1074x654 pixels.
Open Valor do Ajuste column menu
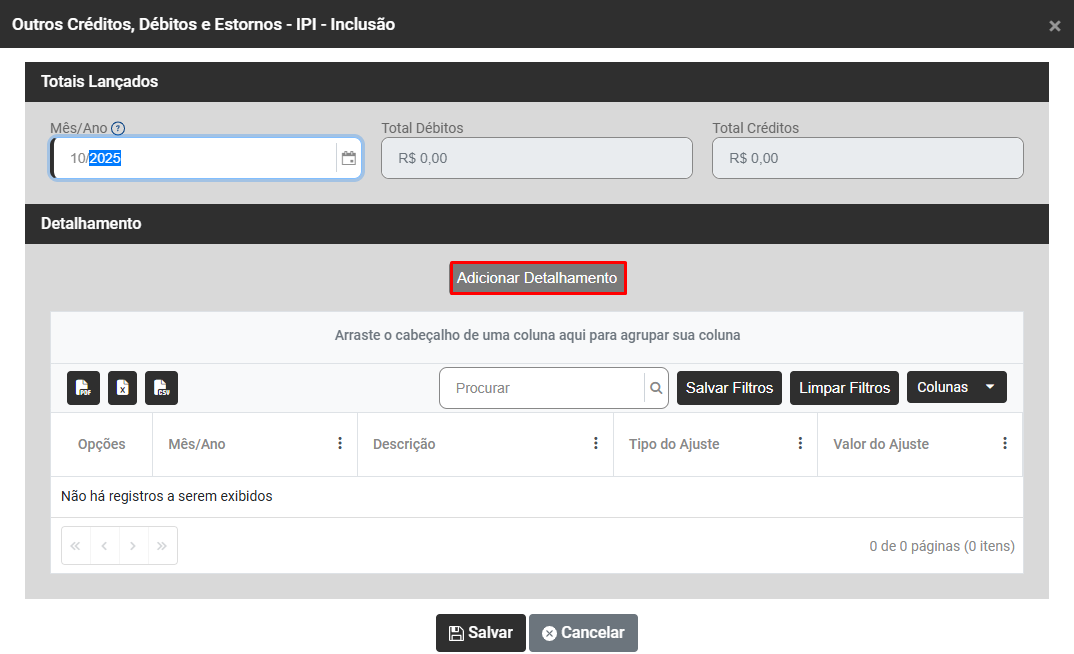(1005, 444)
